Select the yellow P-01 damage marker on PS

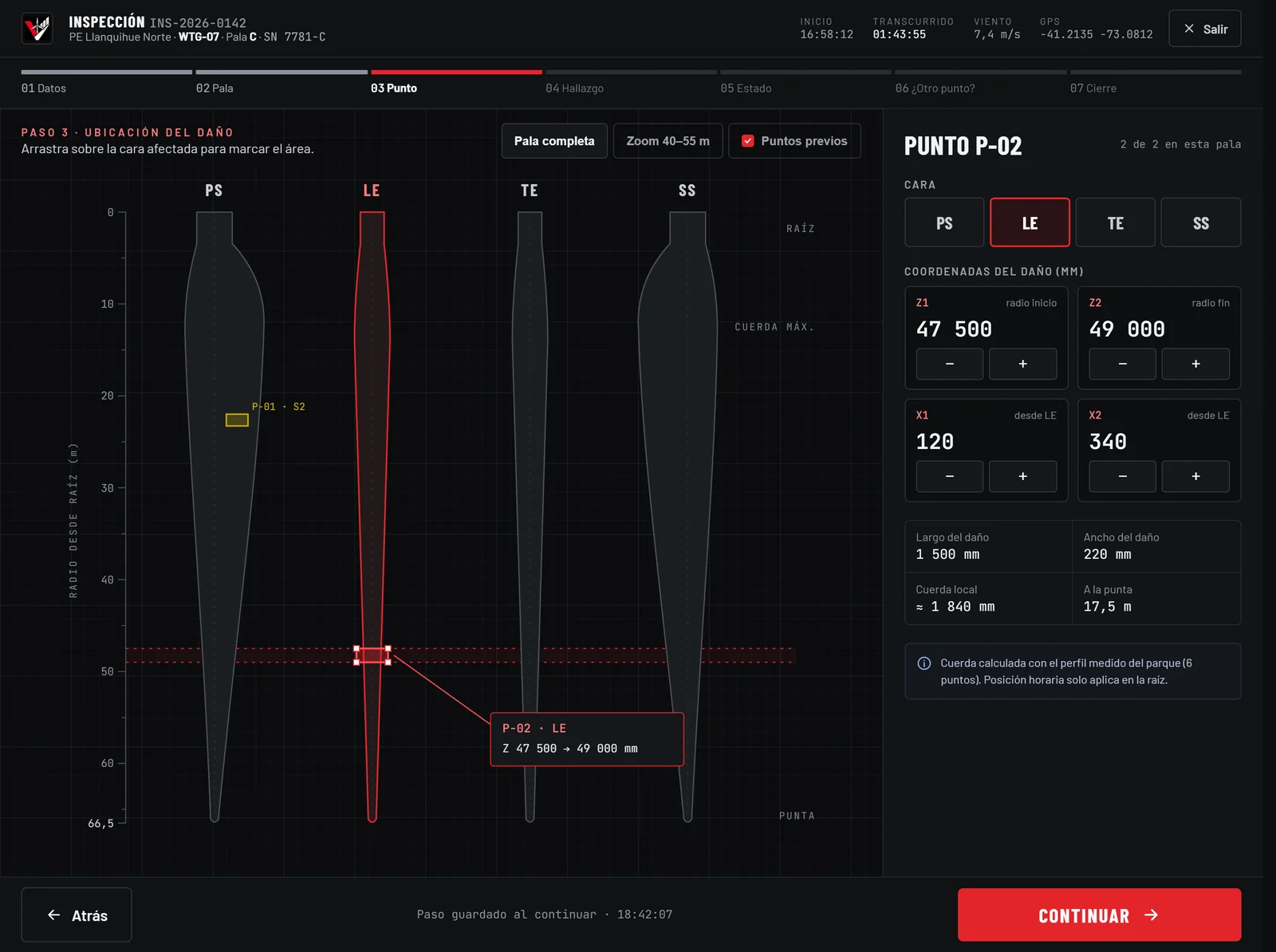[237, 420]
